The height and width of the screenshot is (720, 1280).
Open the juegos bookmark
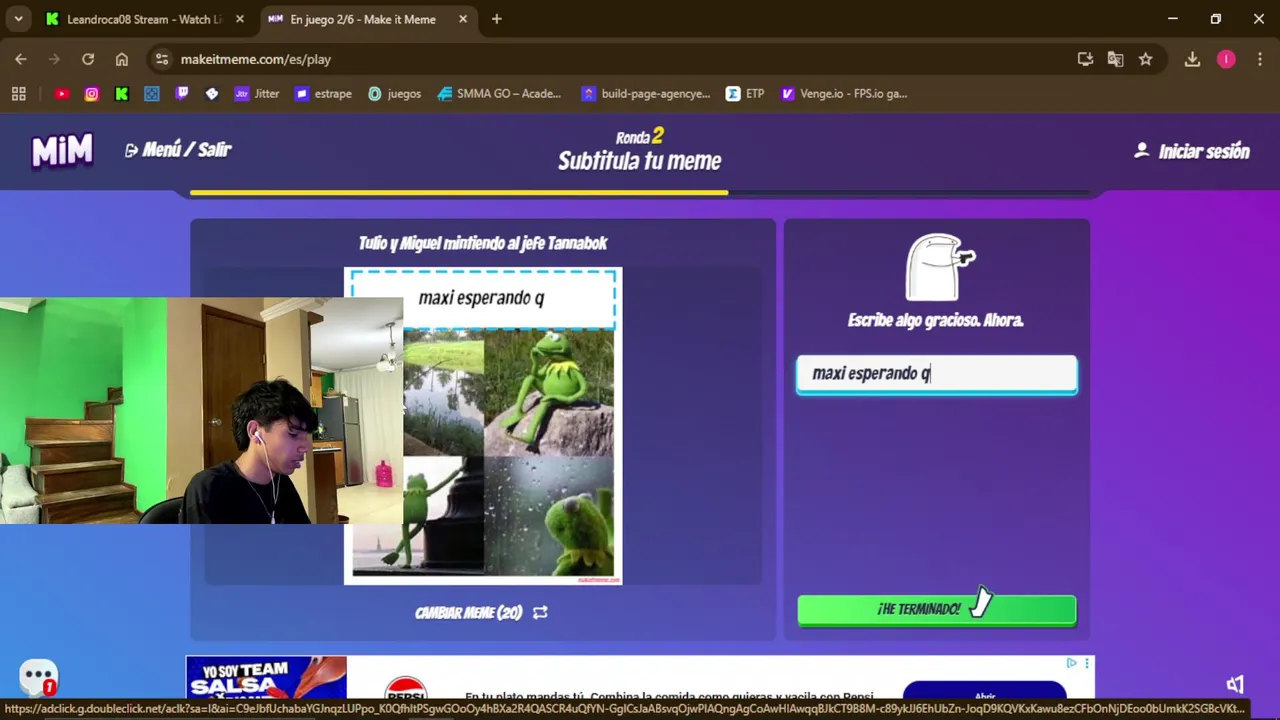[x=395, y=94]
